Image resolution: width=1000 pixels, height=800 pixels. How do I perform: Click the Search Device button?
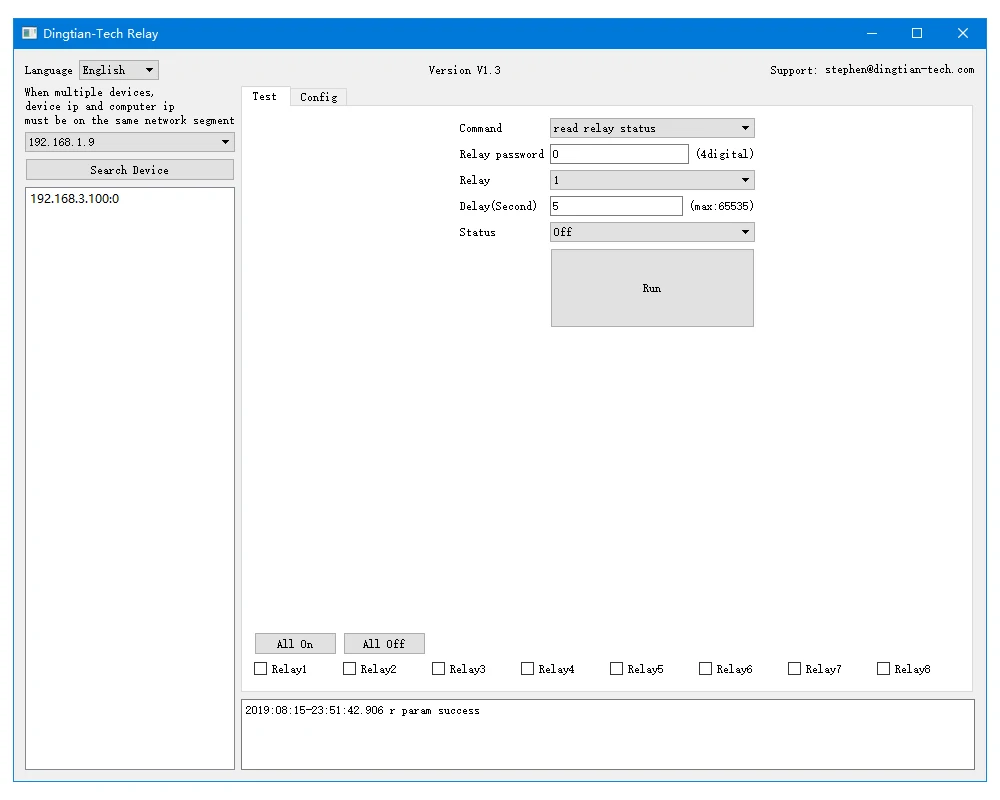[129, 170]
